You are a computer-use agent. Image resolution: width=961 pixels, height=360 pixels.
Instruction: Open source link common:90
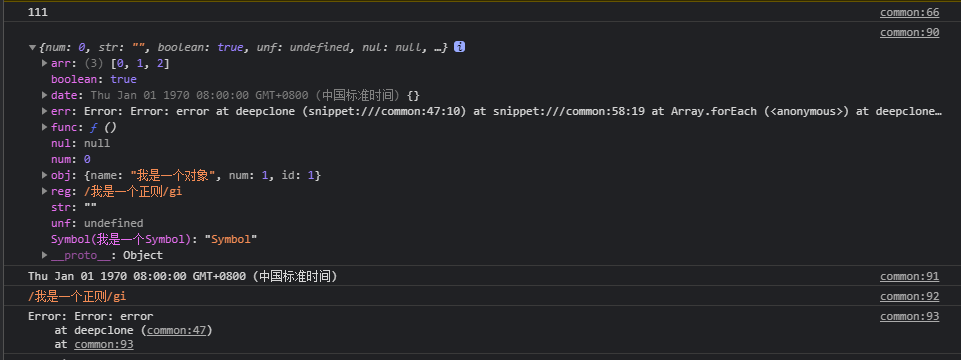click(910, 33)
